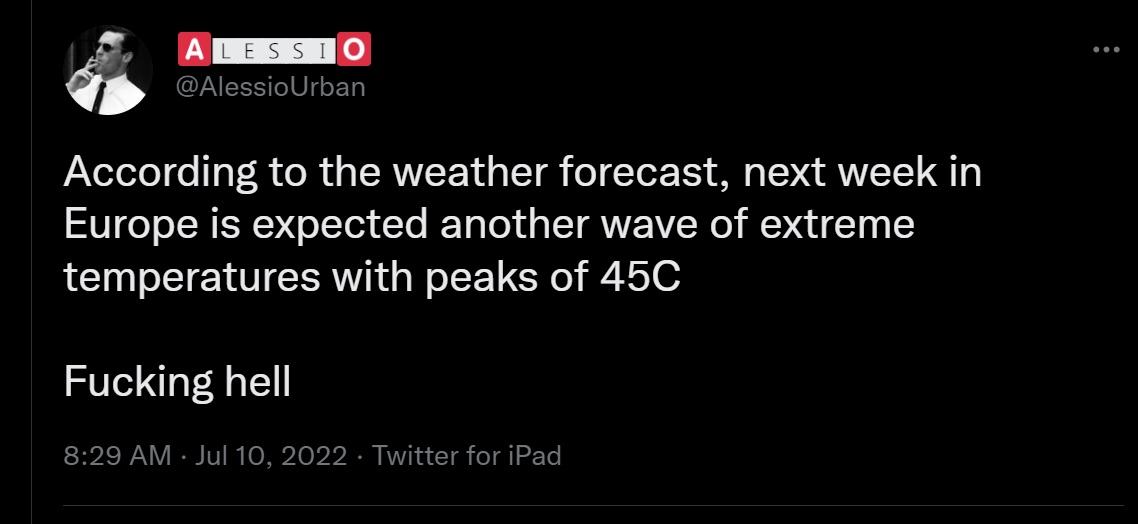Click the red letter O badge

tap(357, 48)
